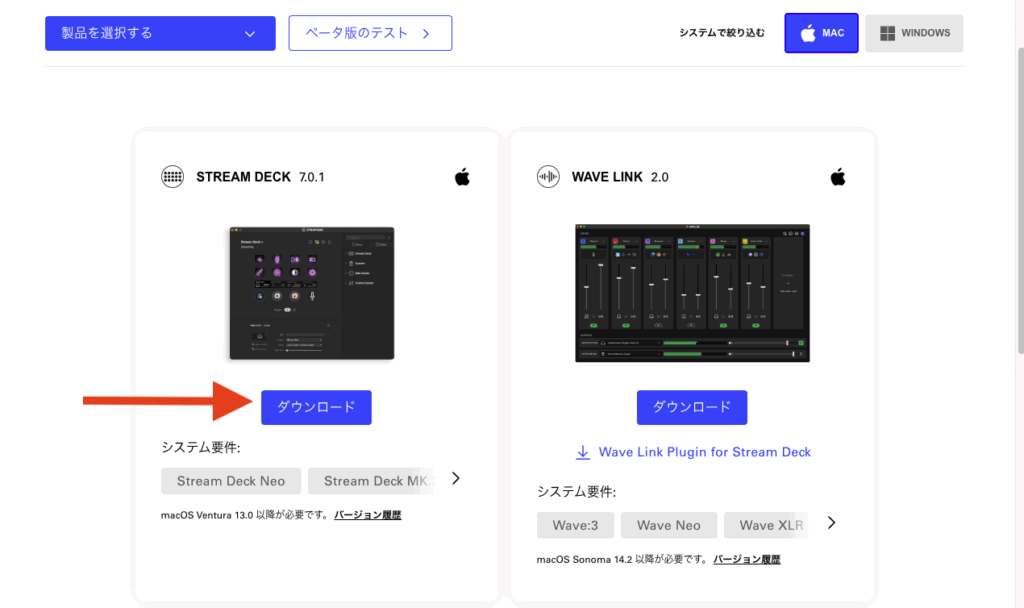
Task: Click the STREAM DECK title text
Action: pos(243,177)
